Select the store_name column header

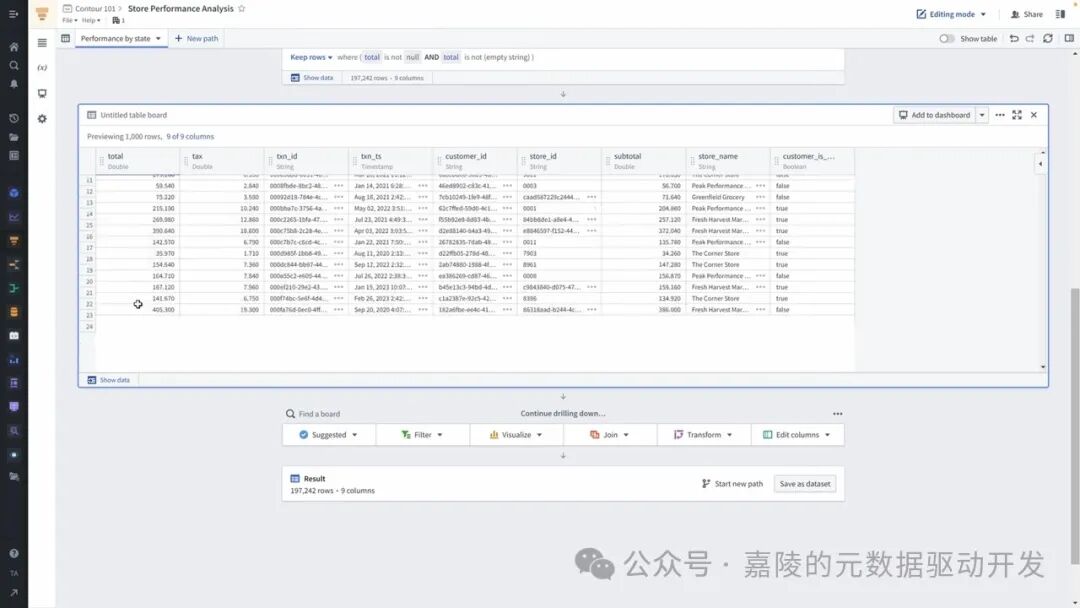(729, 161)
